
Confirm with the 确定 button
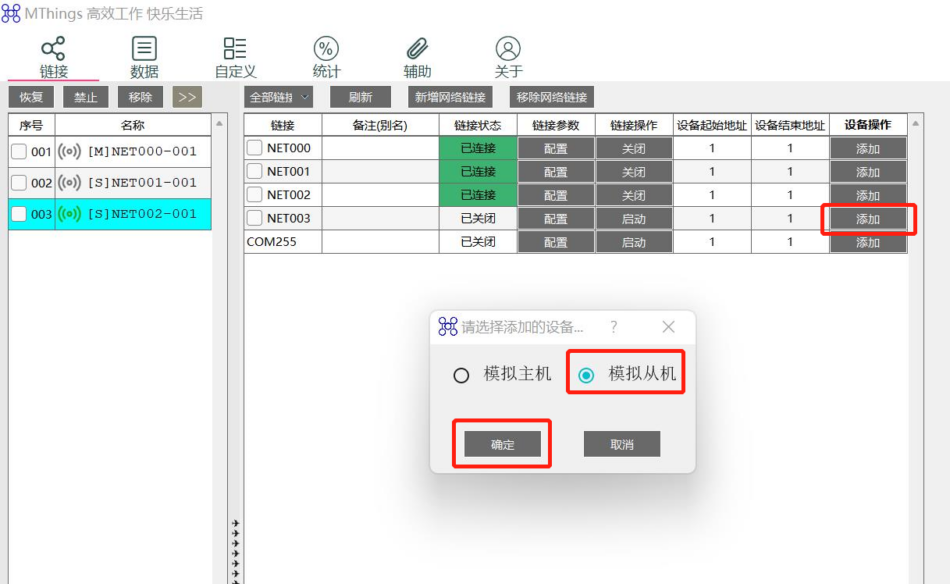click(502, 444)
